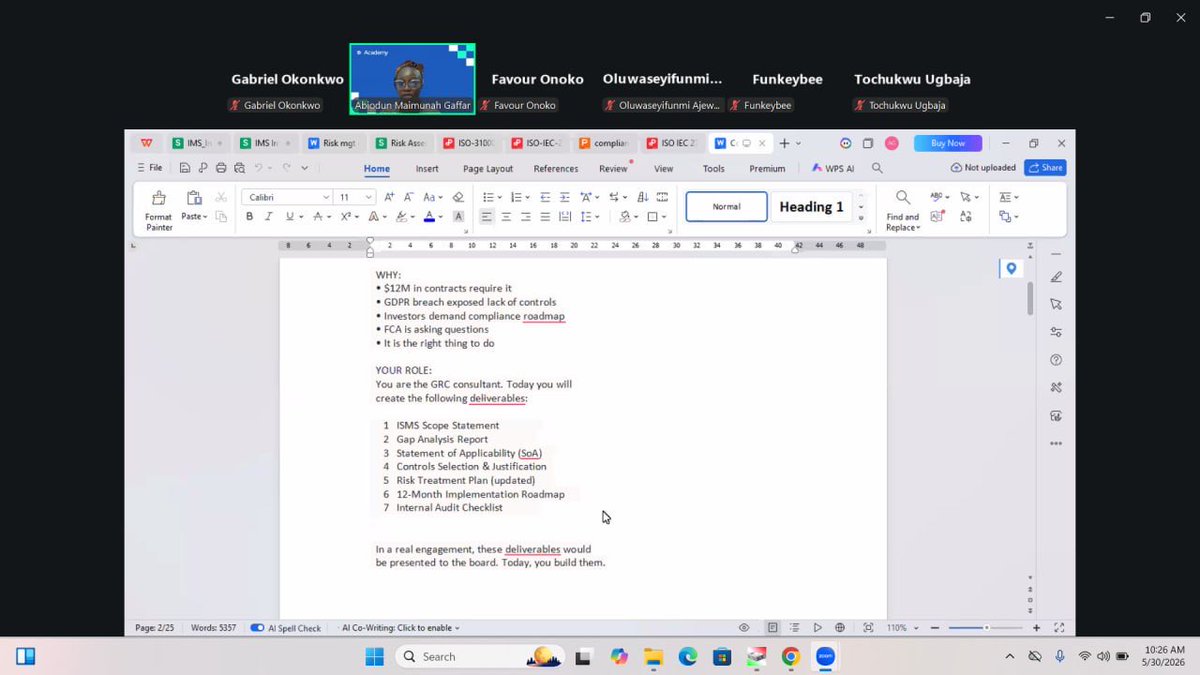
Task: Open the Review ribbon tab
Action: [613, 169]
